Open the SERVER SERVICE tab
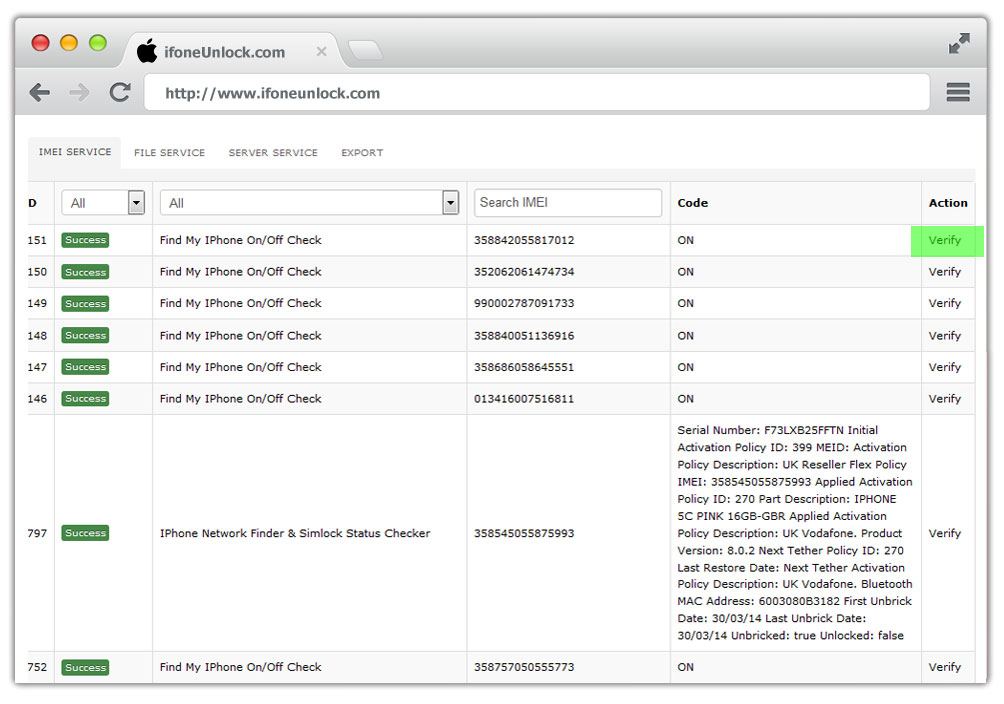 (x=273, y=152)
